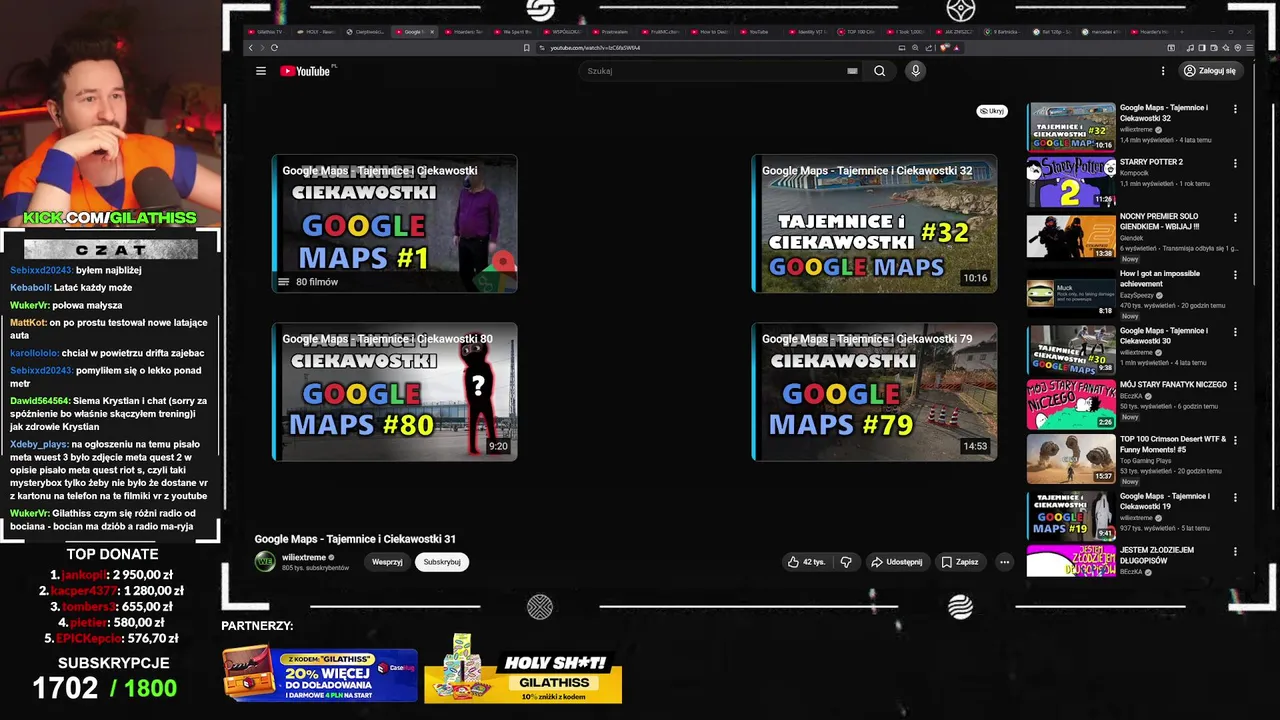
Task: Switch to the active Google Maps tab
Action: point(414,32)
